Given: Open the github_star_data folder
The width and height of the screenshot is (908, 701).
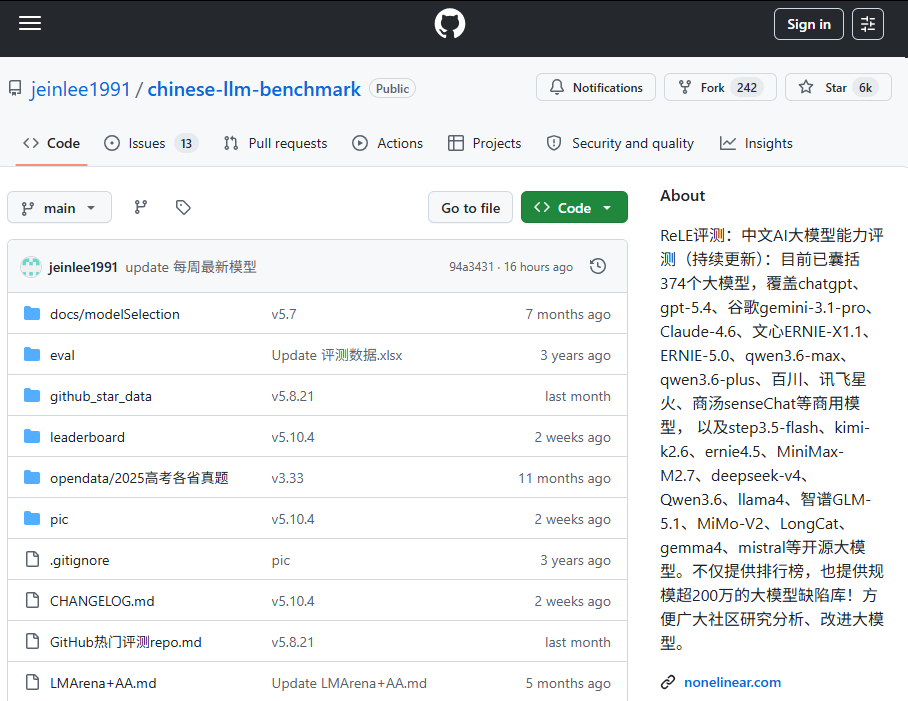Looking at the screenshot, I should (x=101, y=396).
